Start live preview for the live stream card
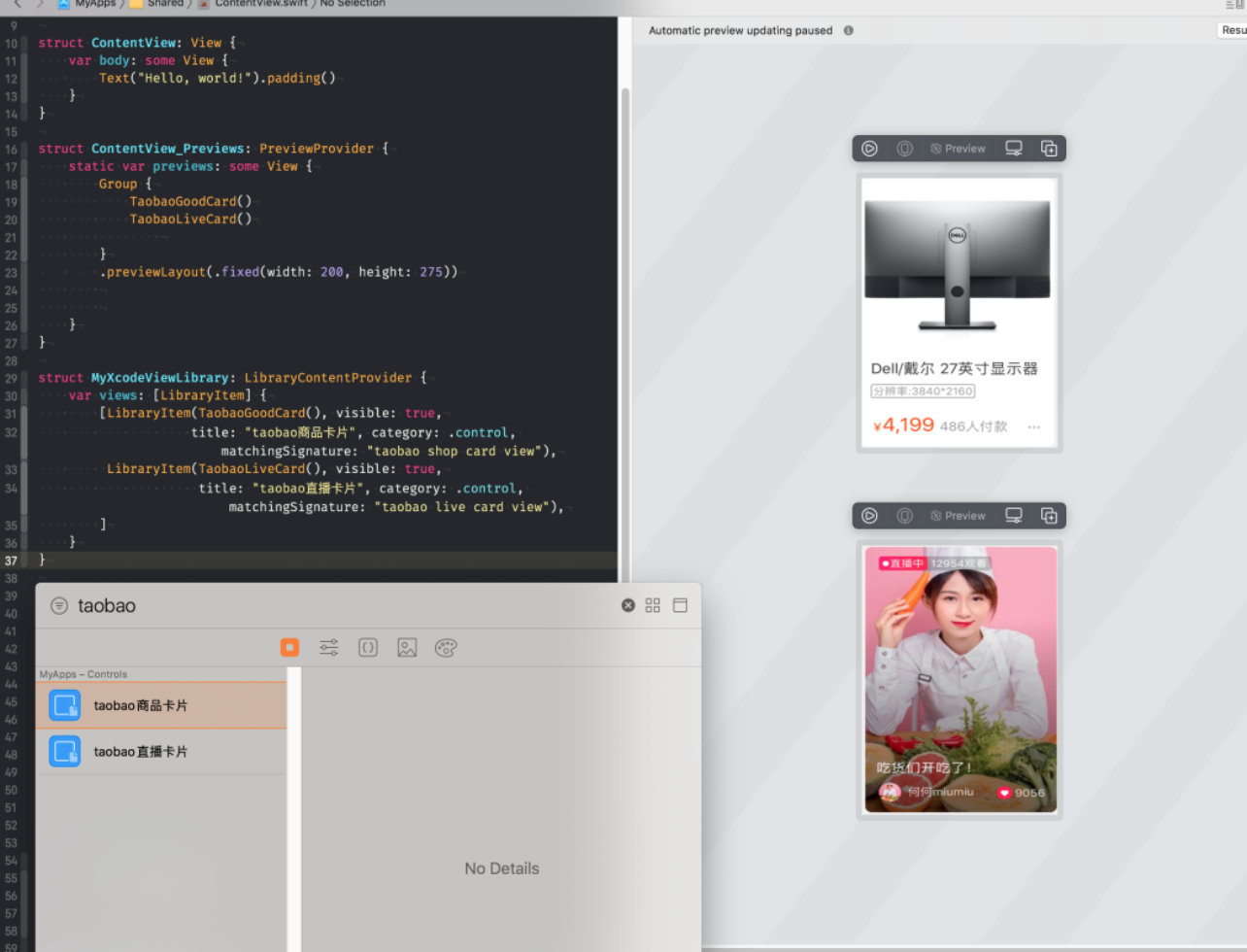 coord(870,516)
